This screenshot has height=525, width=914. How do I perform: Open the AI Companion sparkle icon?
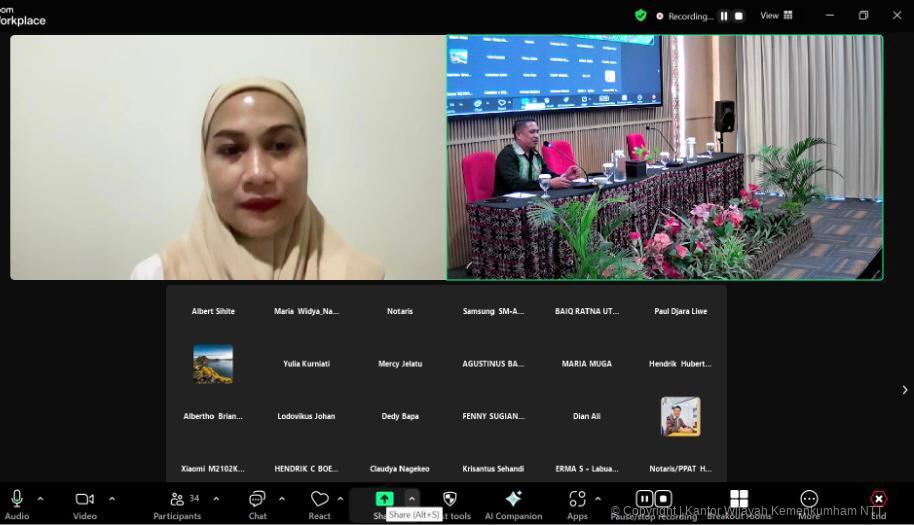coord(513,499)
